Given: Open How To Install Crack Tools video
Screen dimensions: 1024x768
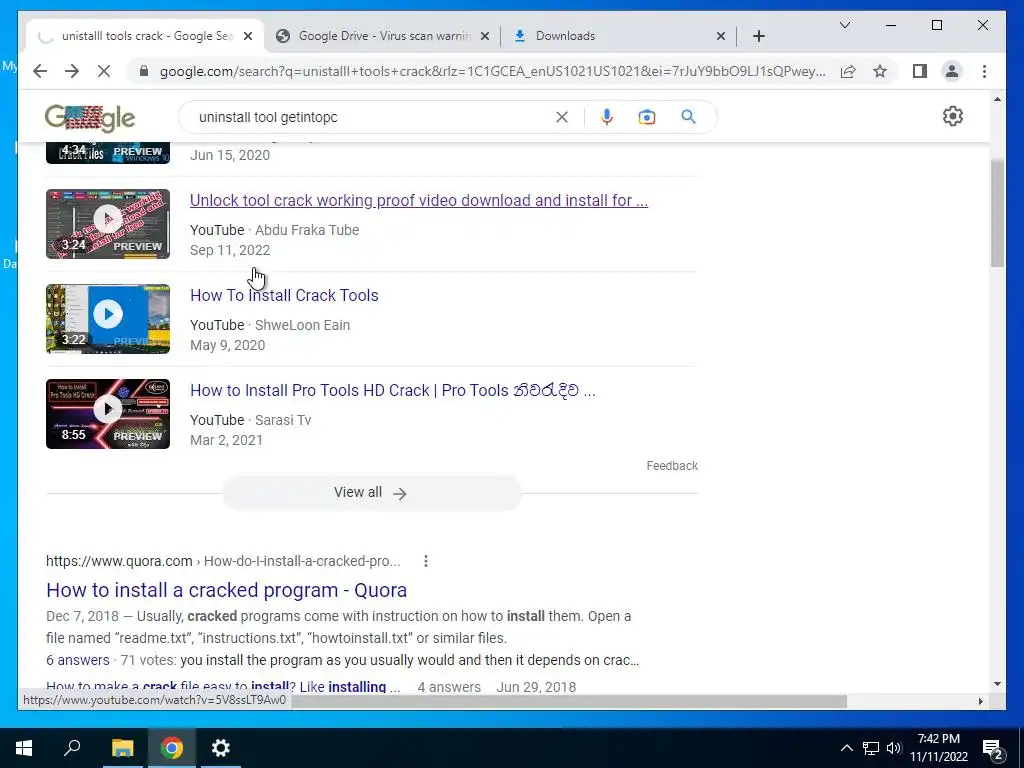Looking at the screenshot, I should 284,295.
